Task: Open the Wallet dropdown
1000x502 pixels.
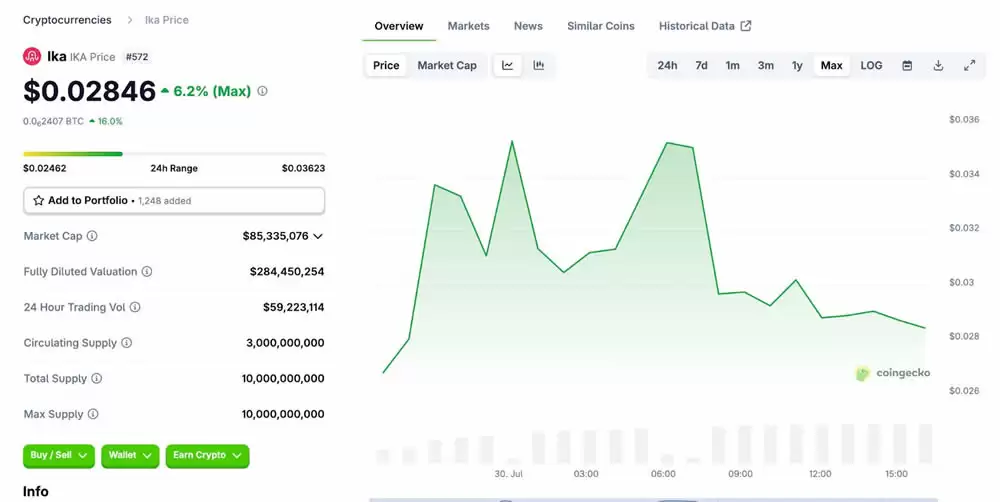Action: click(x=132, y=456)
